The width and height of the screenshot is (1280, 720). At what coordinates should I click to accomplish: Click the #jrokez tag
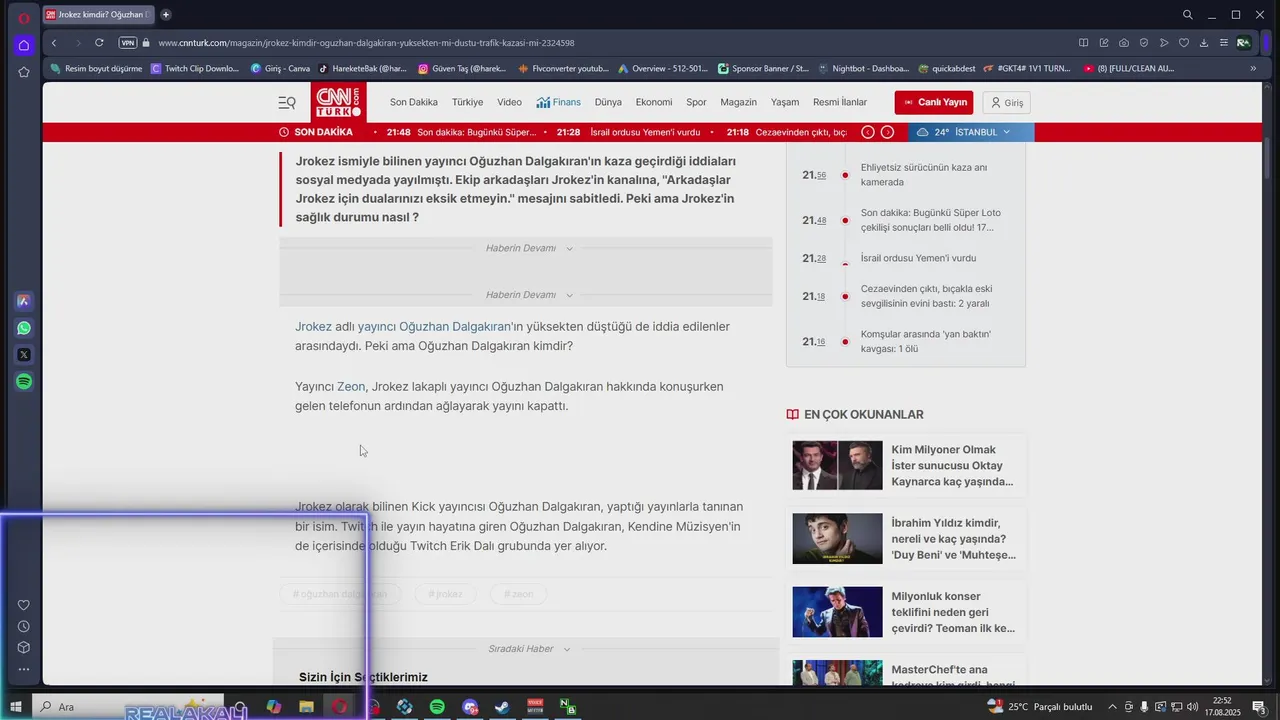(x=445, y=594)
